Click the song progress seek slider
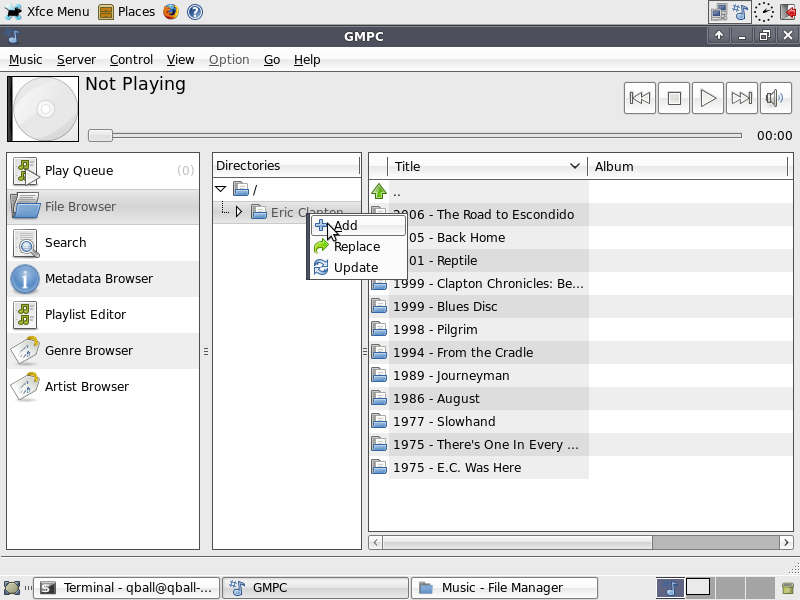800x600 pixels. 415,135
